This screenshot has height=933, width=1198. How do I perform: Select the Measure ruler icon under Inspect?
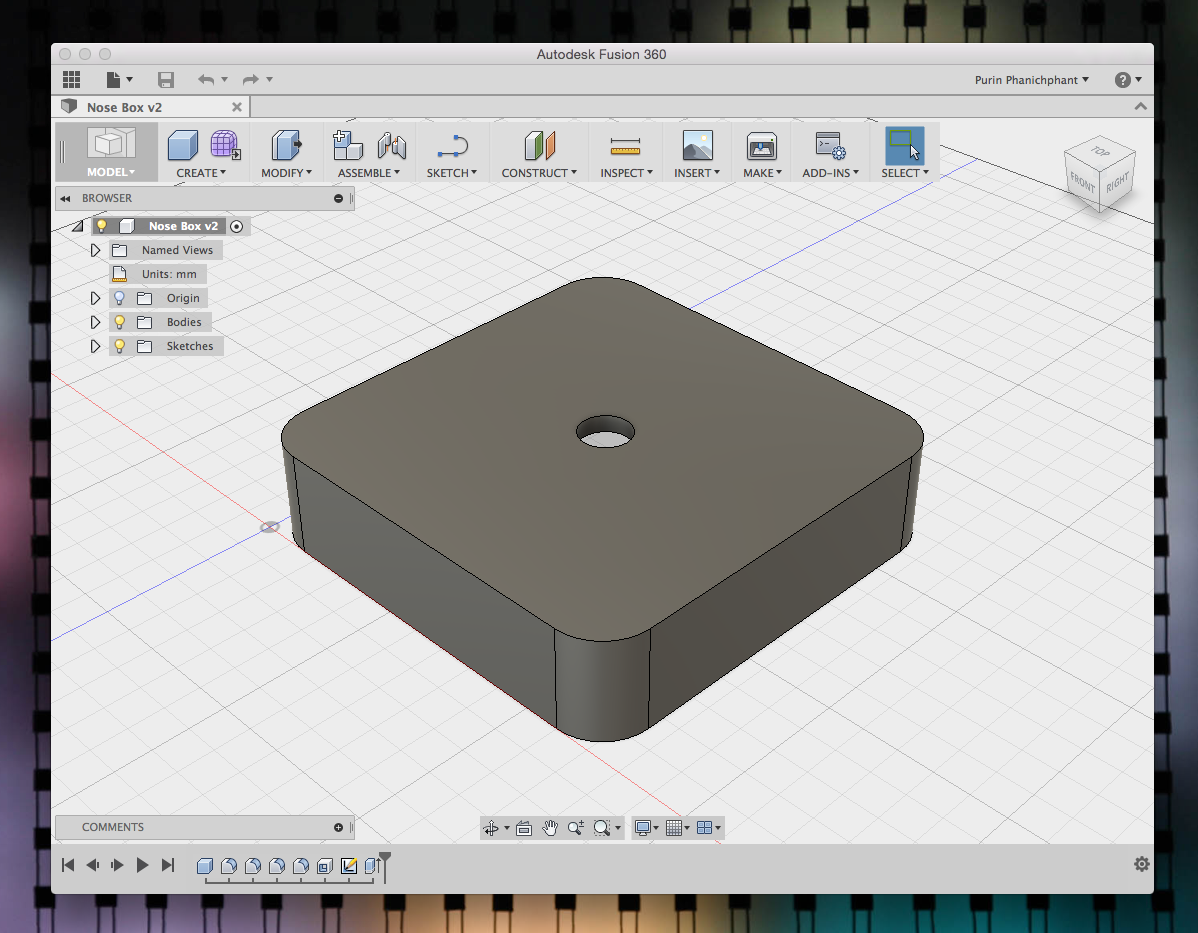point(625,146)
